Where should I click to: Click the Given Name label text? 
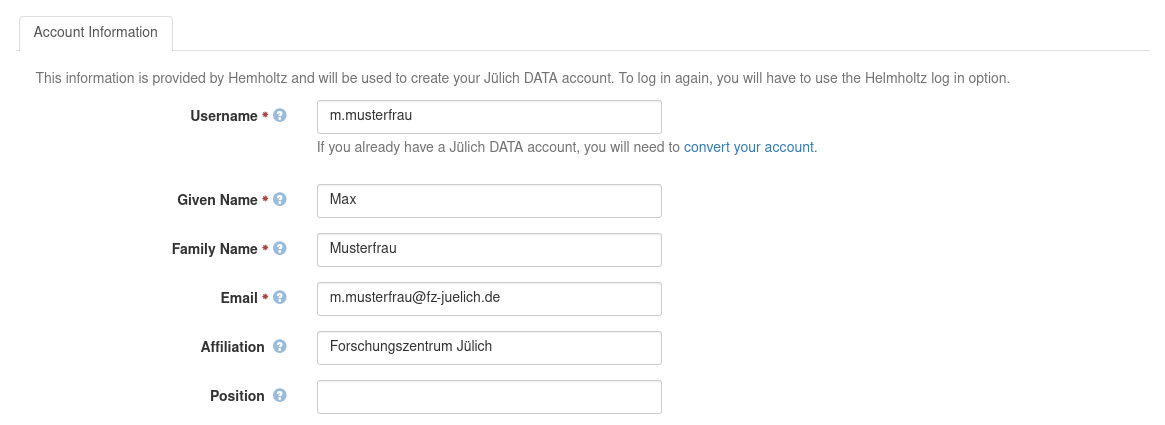tap(217, 201)
